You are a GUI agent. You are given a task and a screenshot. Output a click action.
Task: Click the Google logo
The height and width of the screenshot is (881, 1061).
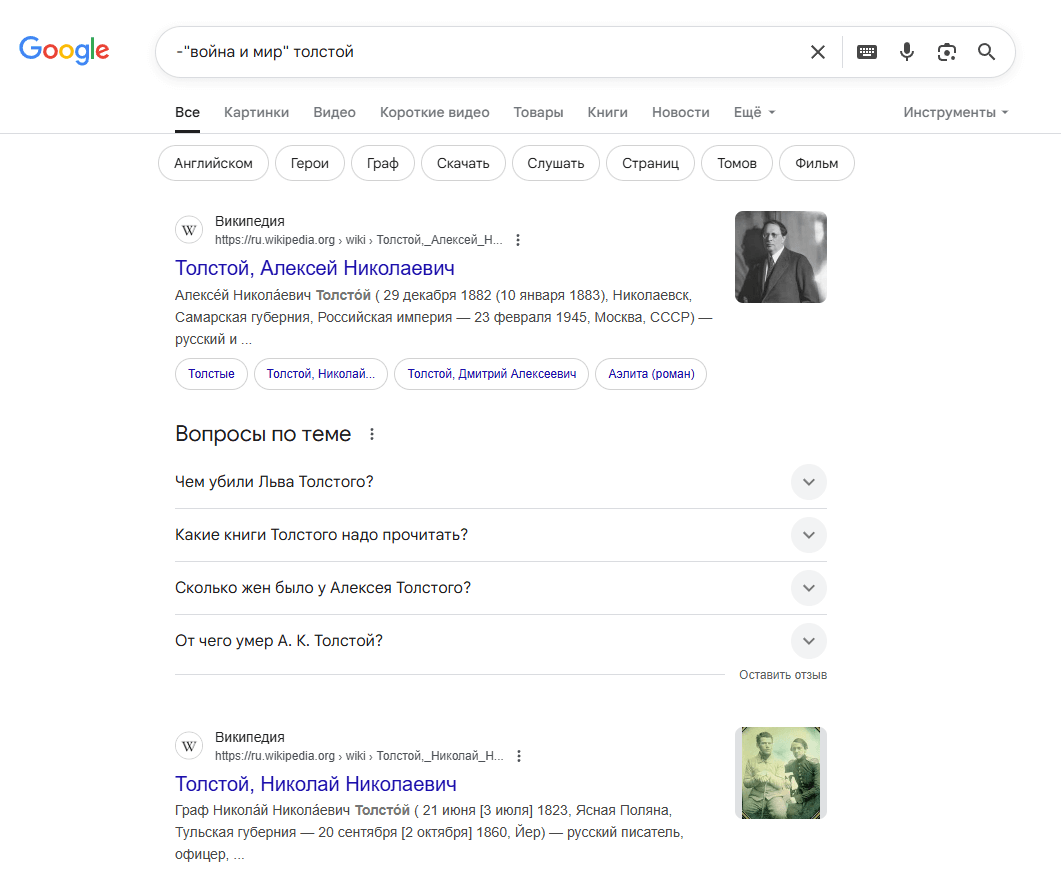click(64, 50)
